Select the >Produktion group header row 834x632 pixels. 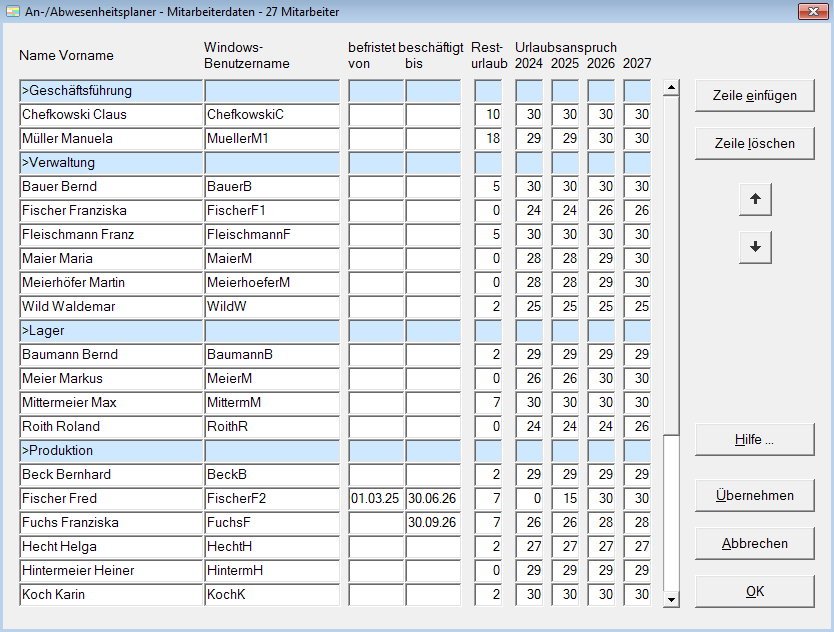pos(110,451)
